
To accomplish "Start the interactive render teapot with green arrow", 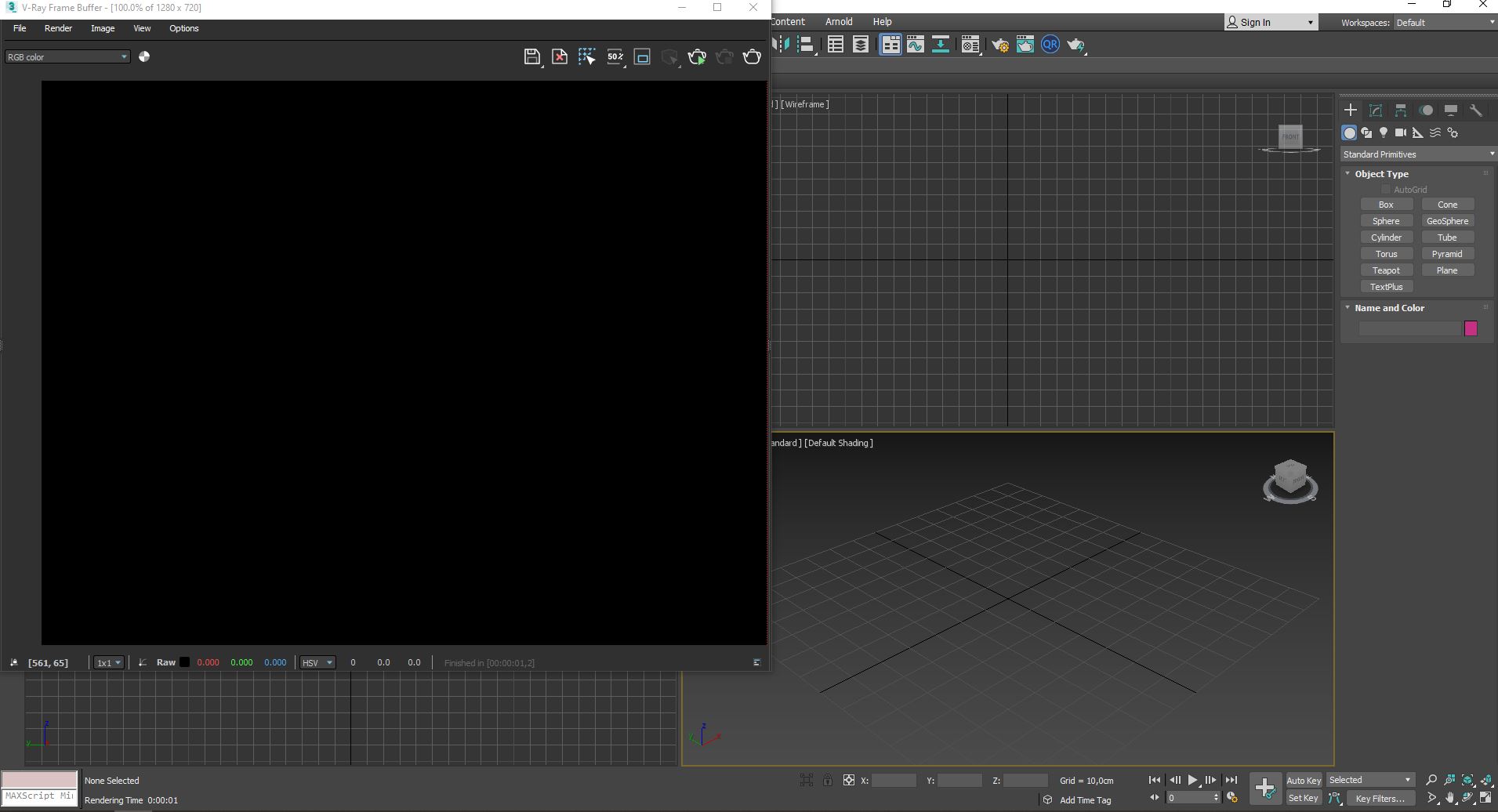I will point(697,56).
